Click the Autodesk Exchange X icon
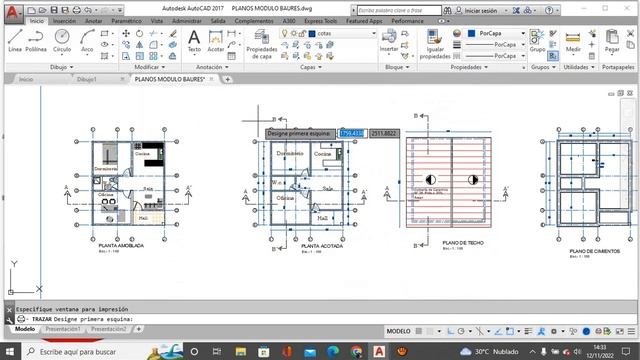Viewport: 640px width, 360px height. tap(516, 10)
